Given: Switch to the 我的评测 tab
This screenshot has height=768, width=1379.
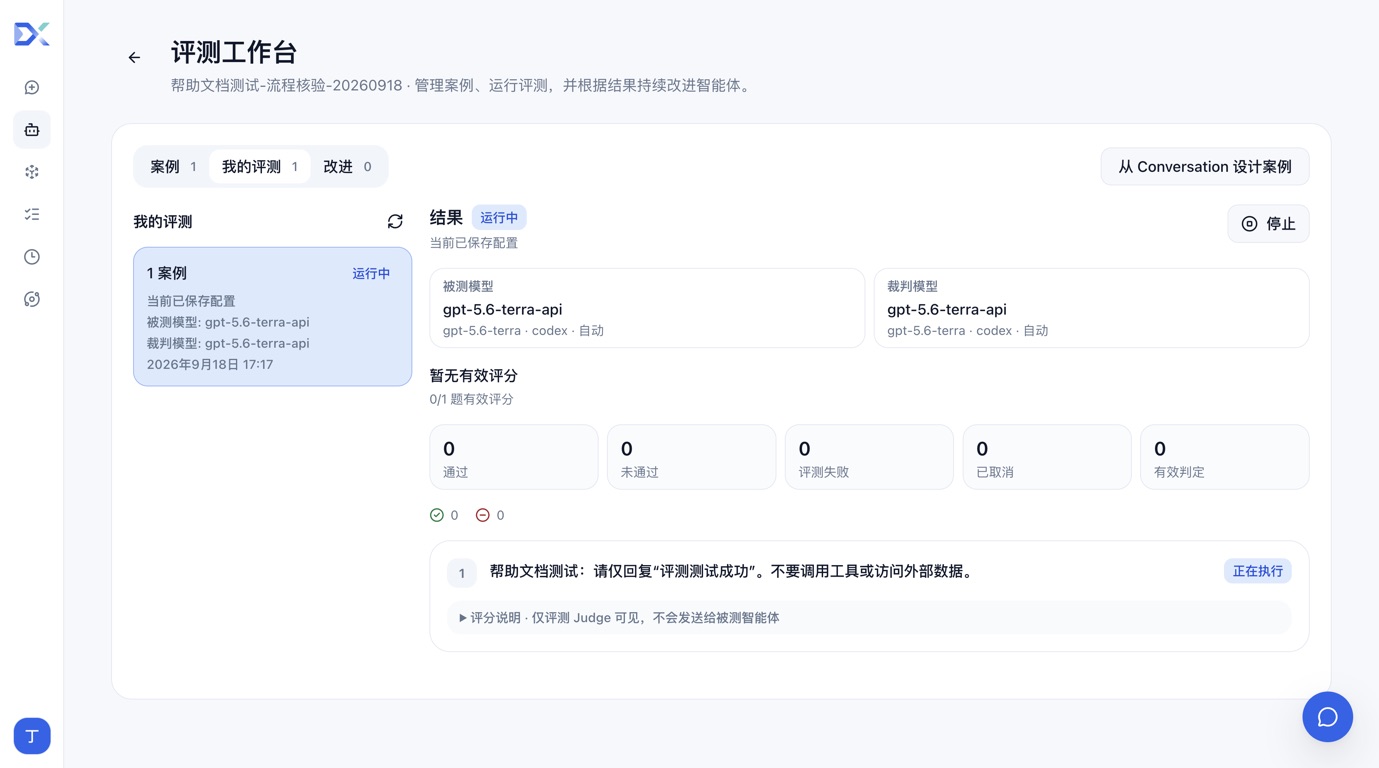Looking at the screenshot, I should [260, 167].
